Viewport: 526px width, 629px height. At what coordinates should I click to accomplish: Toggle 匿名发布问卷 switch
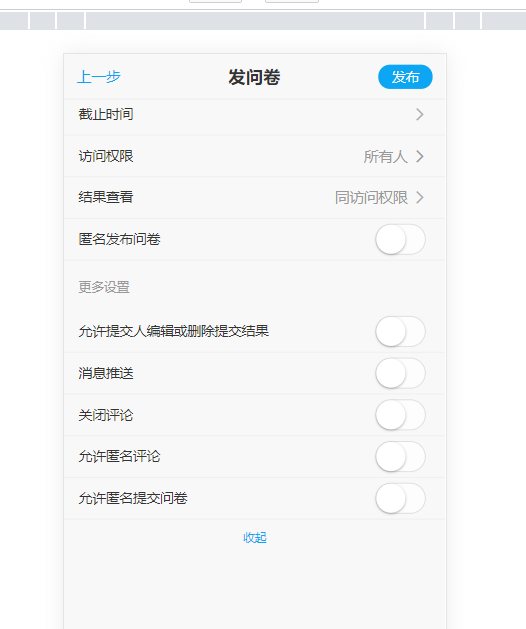click(400, 239)
